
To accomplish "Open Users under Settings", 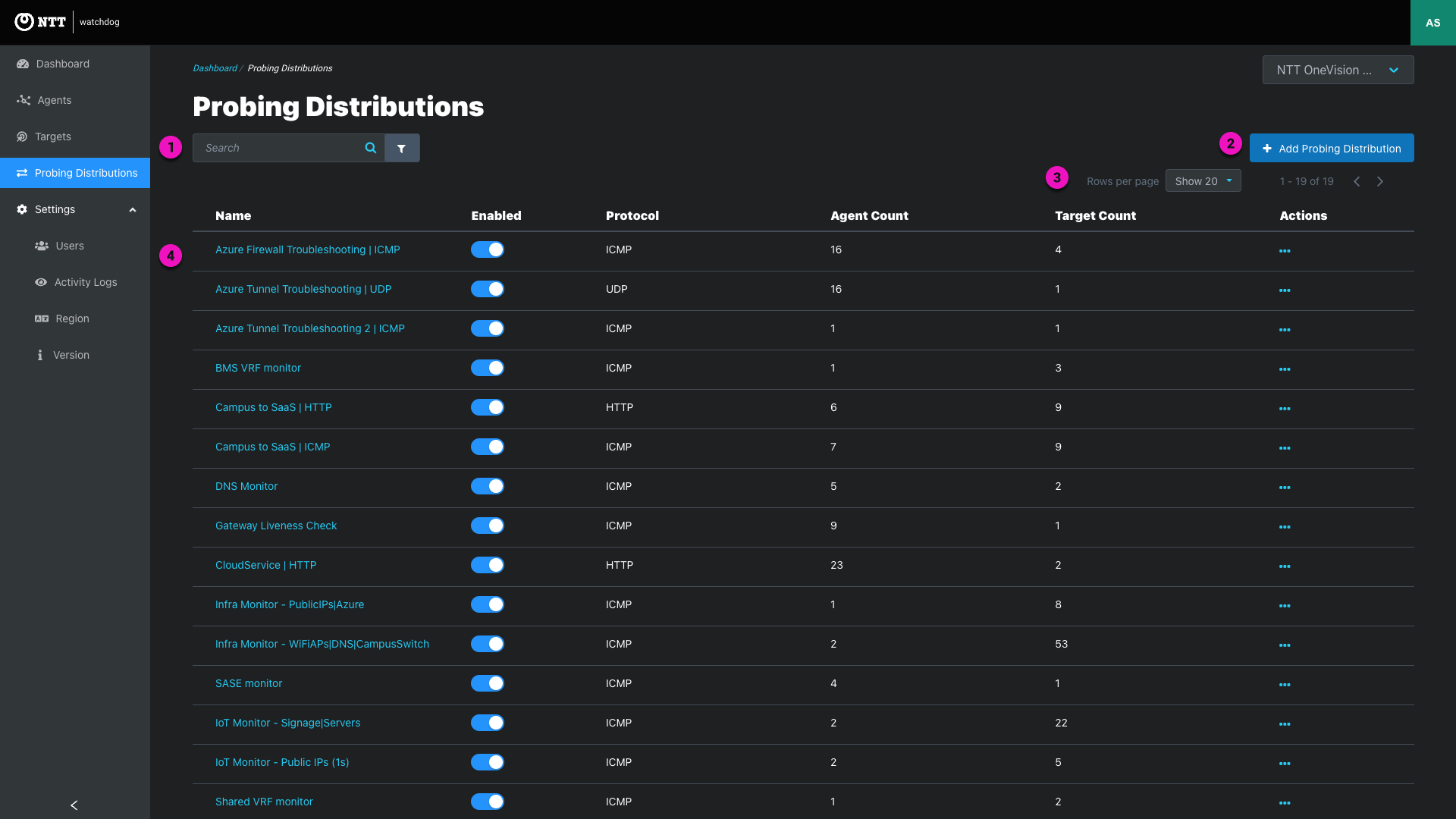I will (x=75, y=246).
